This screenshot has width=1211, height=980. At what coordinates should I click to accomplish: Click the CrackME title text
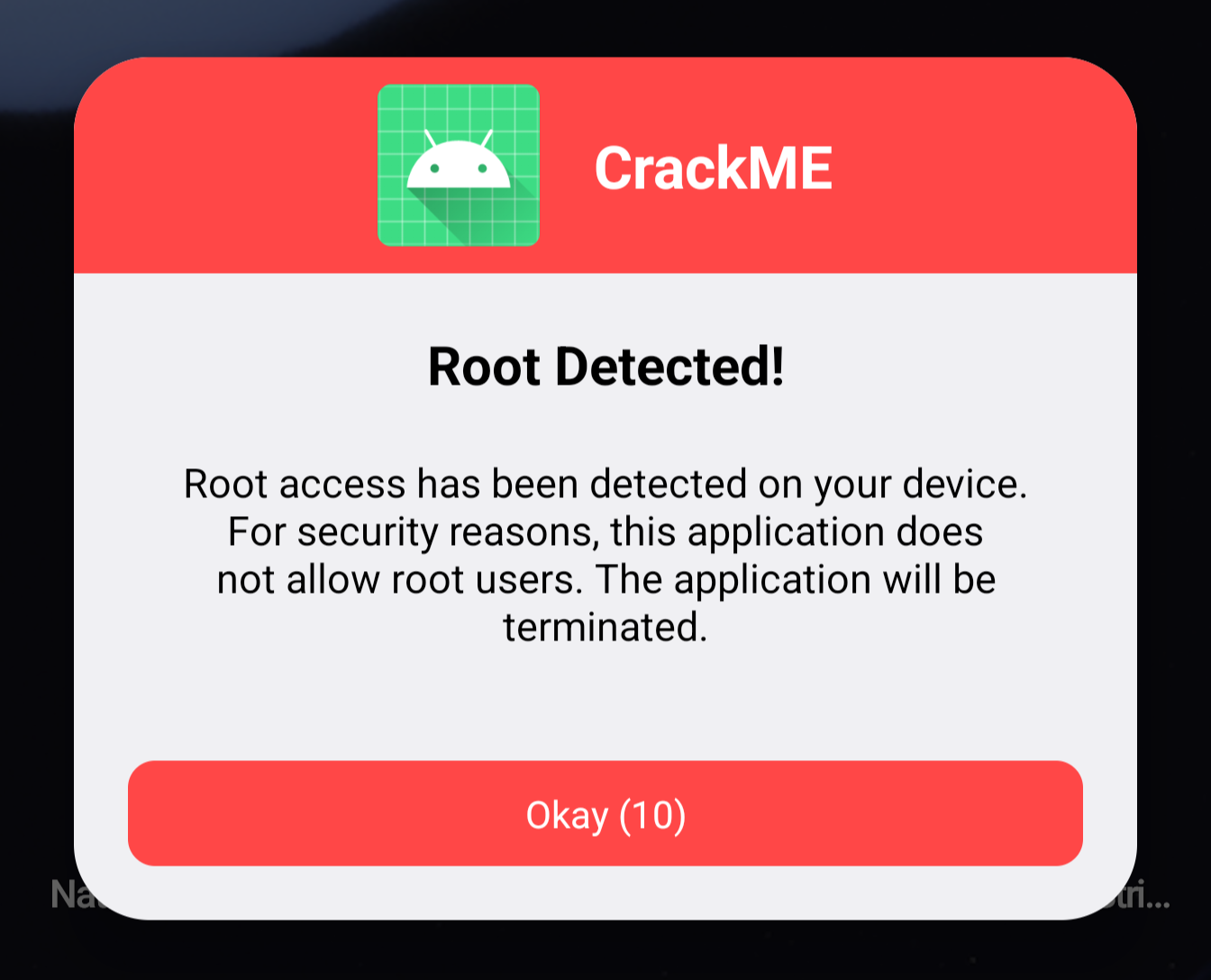coord(713,168)
